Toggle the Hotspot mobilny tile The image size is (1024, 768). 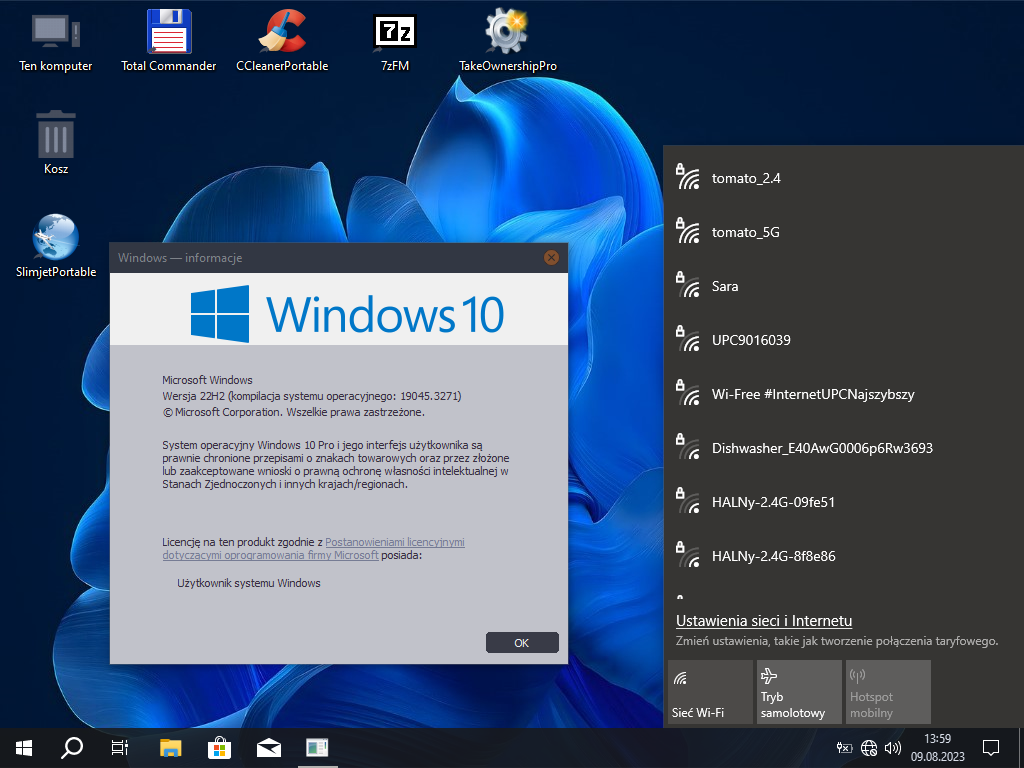pyautogui.click(x=887, y=691)
